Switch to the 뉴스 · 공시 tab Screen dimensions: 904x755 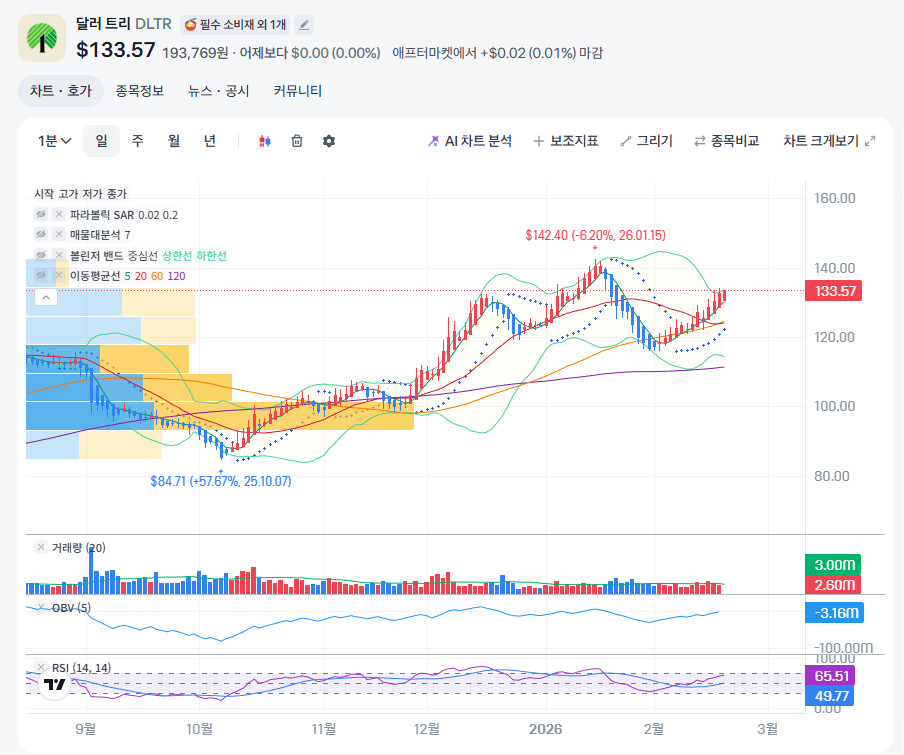(x=219, y=91)
